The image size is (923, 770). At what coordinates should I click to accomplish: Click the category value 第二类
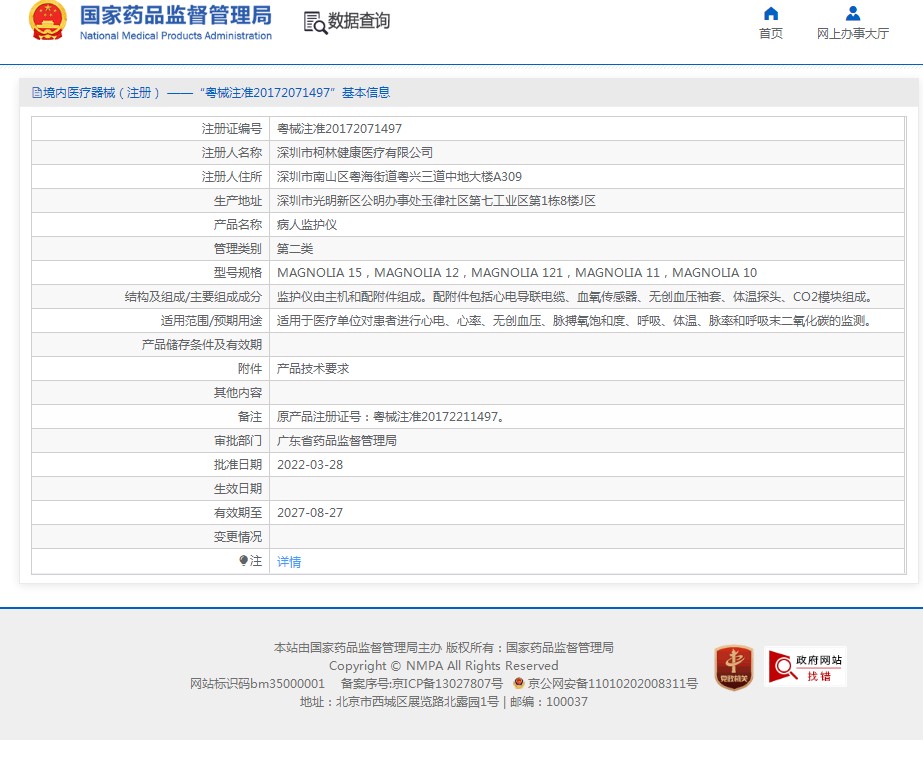[x=295, y=248]
